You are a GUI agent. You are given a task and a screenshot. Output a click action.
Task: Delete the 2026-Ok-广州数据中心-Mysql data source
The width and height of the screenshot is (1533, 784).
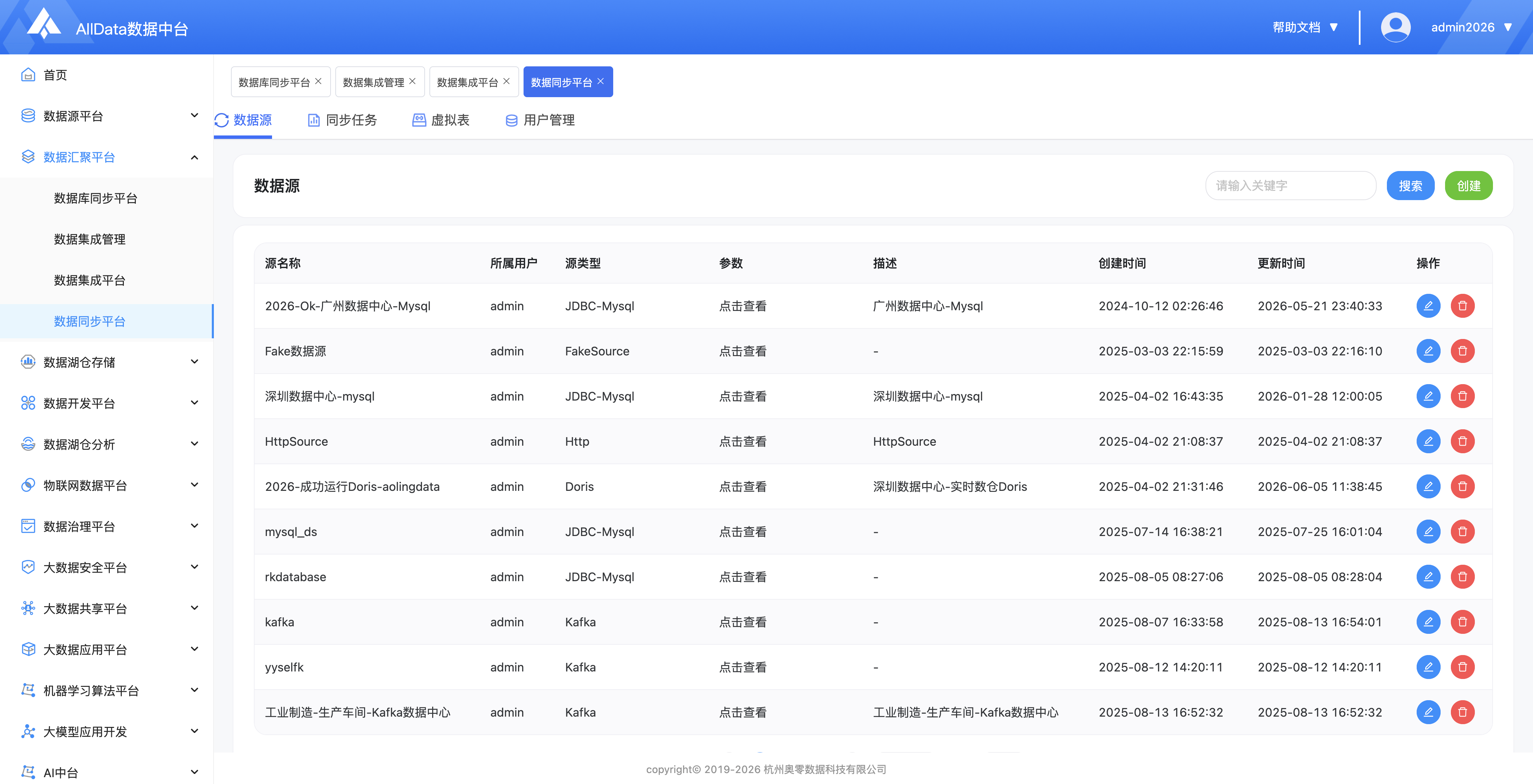point(1462,306)
